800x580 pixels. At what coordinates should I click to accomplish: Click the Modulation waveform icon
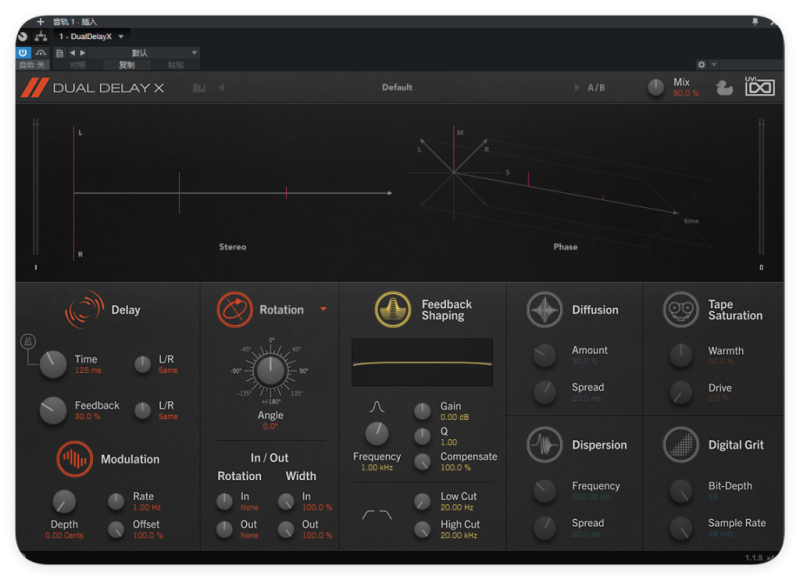point(74,459)
